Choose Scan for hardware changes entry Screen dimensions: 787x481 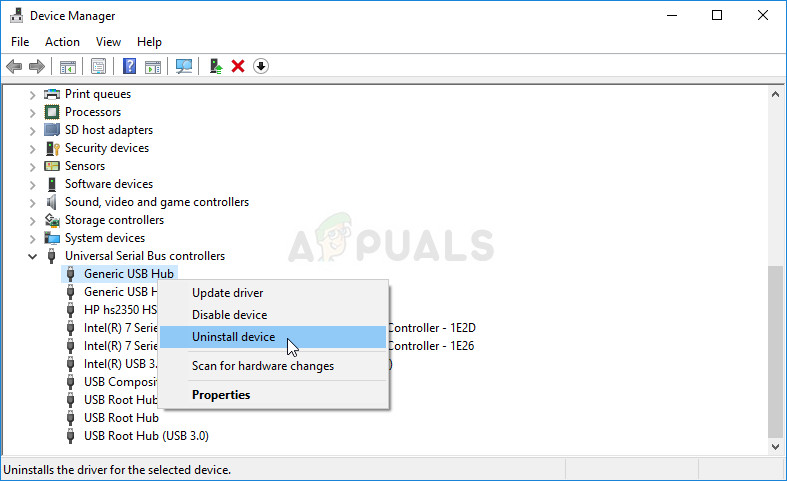pyautogui.click(x=273, y=366)
